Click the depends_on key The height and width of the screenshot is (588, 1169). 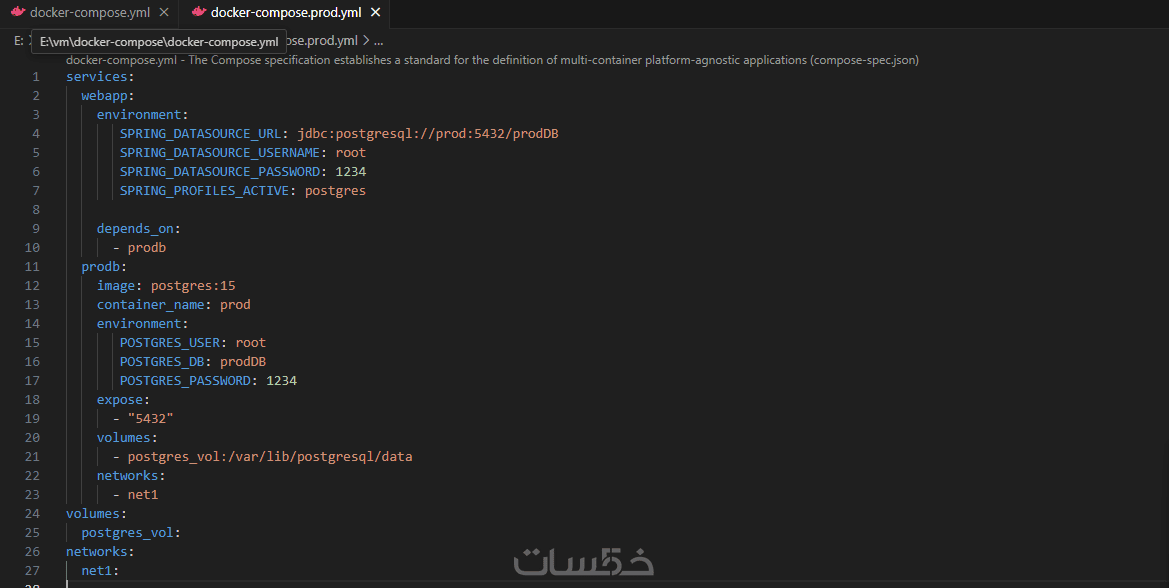(x=135, y=229)
